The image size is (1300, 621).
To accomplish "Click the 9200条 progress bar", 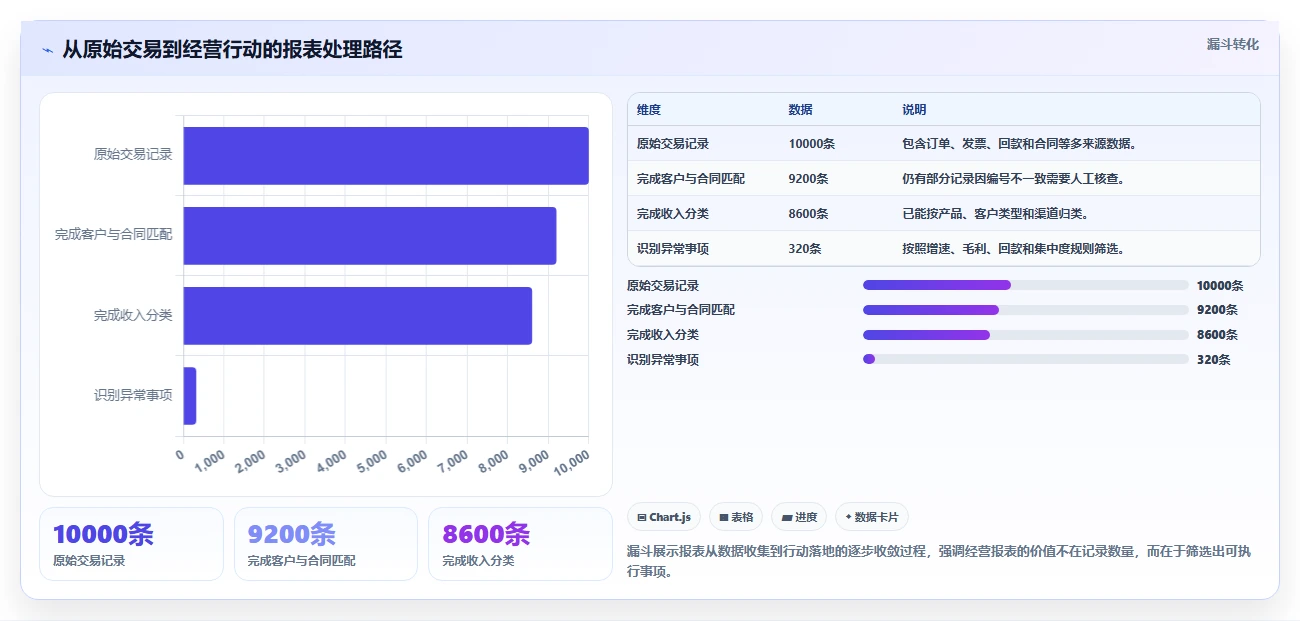I will [x=1026, y=310].
